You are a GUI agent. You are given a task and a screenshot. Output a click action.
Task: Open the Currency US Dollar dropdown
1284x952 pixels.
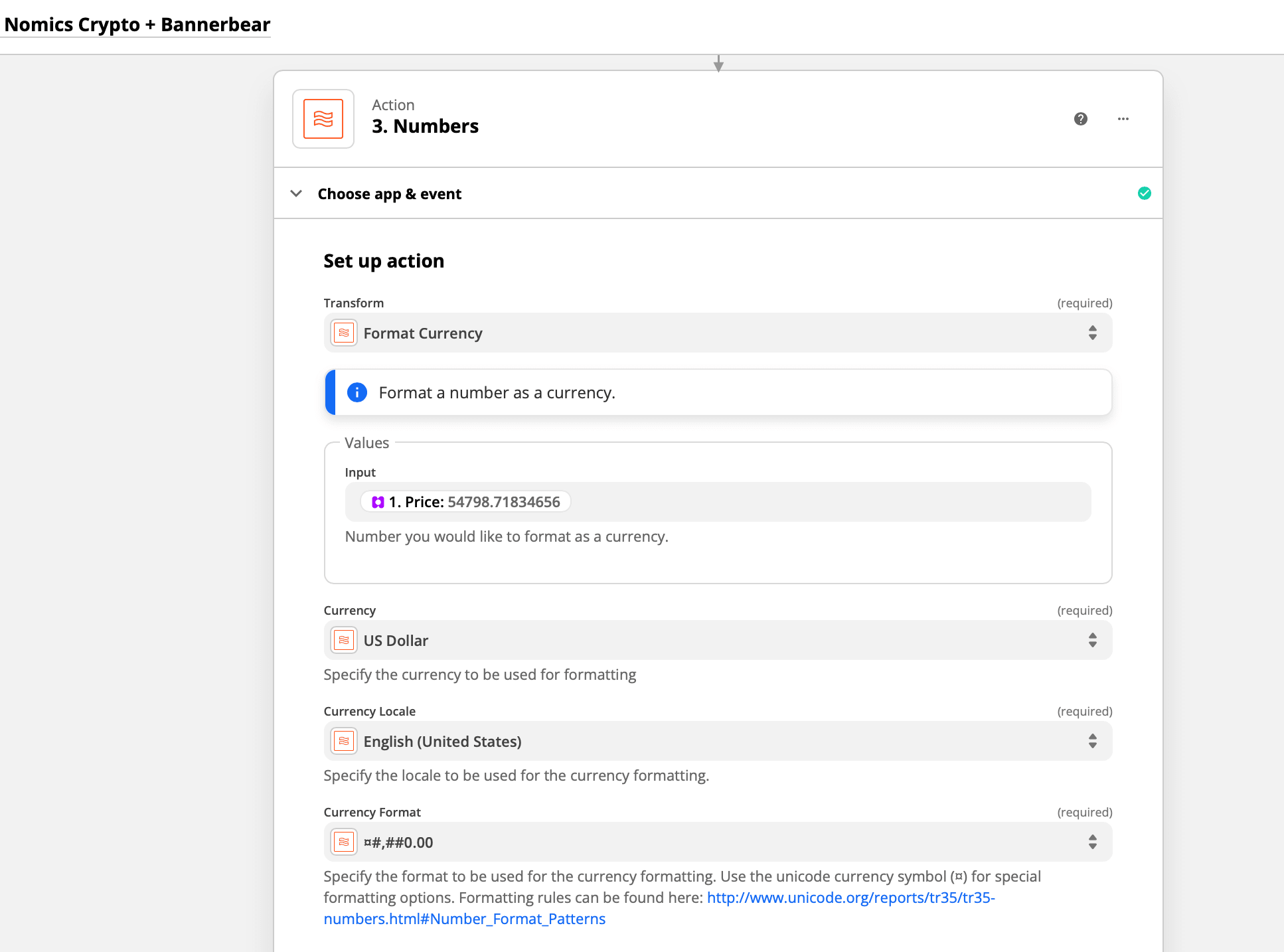point(718,640)
